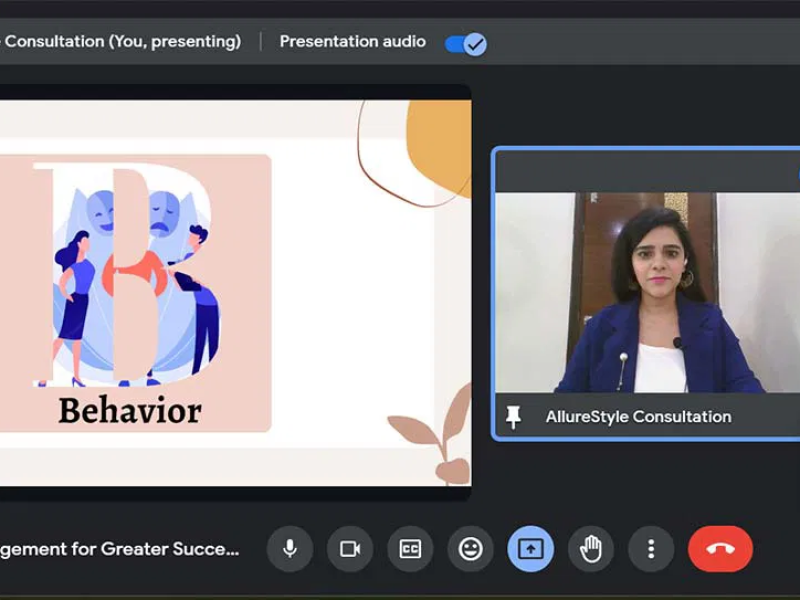
Task: Click the 'Presentation audio' label
Action: [x=353, y=41]
